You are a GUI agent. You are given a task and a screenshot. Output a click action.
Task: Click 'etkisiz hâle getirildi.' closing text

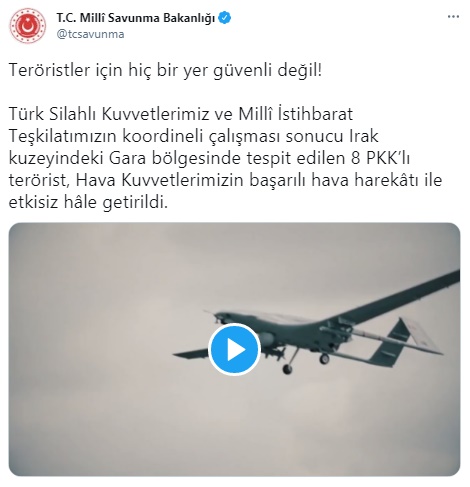(x=88, y=202)
